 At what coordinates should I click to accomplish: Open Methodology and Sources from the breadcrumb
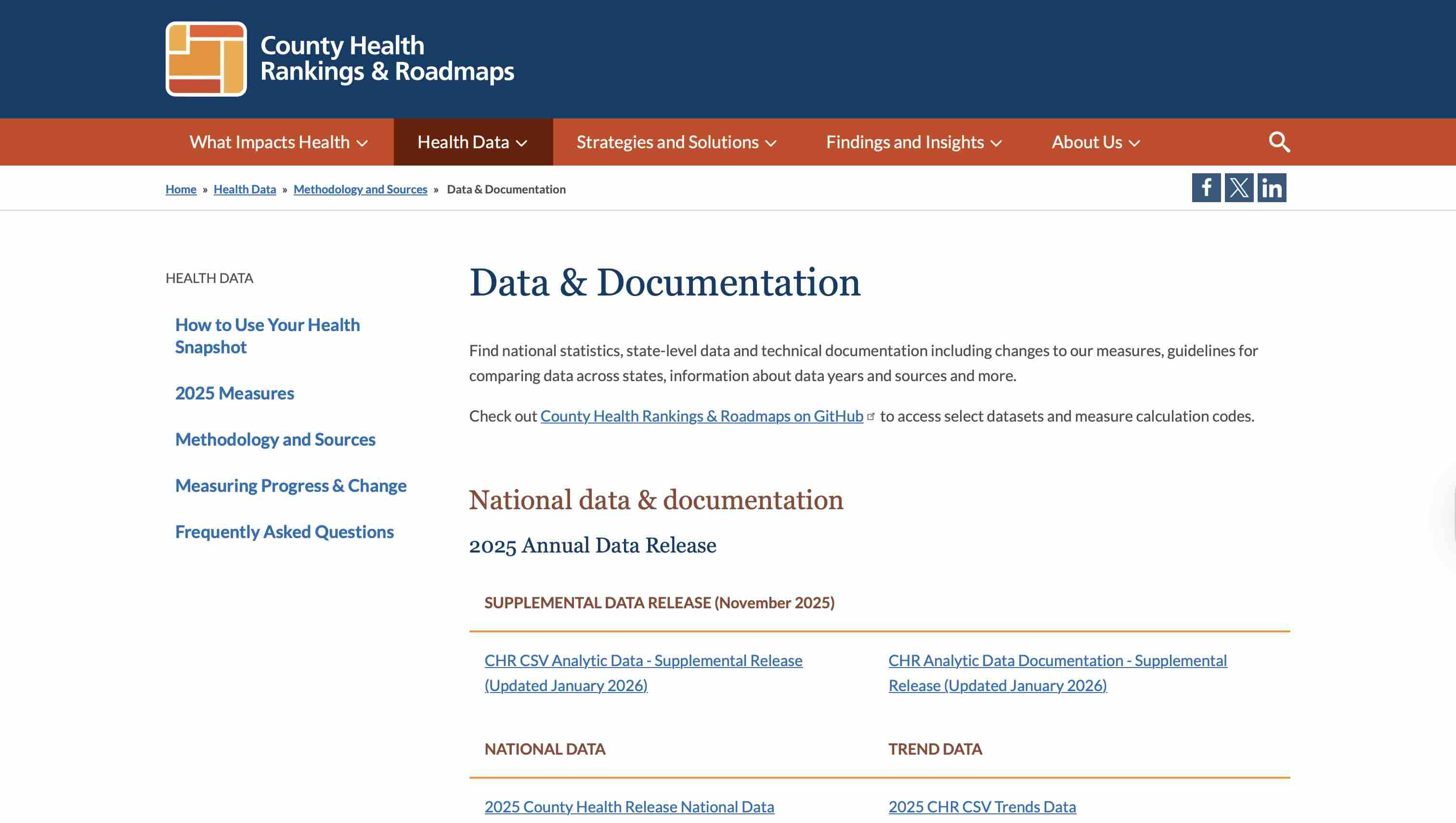(360, 189)
